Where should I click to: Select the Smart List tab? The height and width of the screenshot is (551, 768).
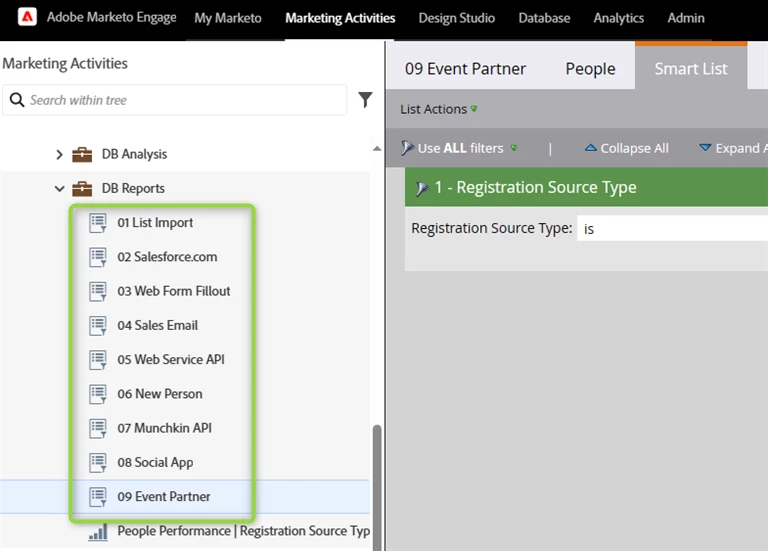pos(691,66)
